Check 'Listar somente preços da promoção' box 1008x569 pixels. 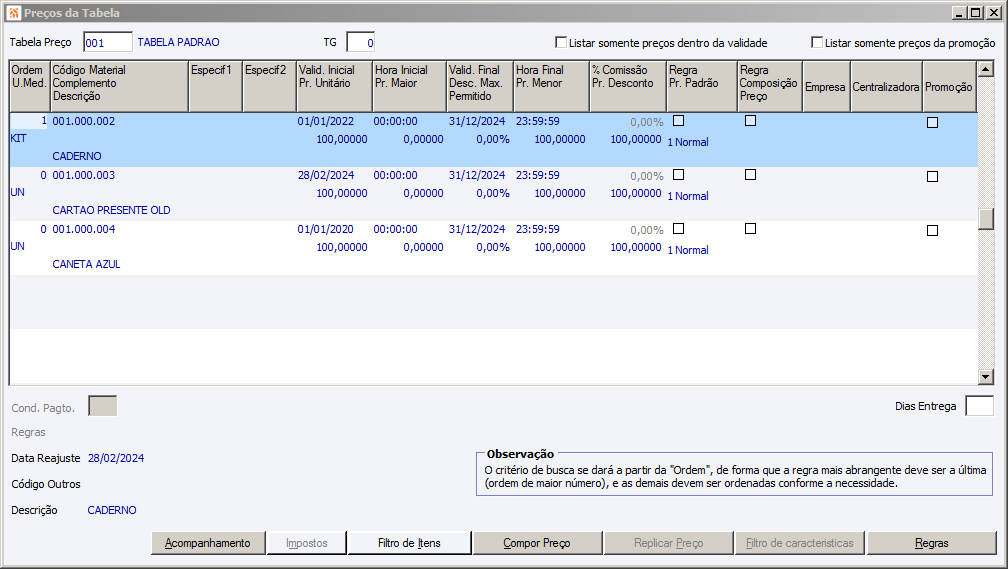point(817,43)
